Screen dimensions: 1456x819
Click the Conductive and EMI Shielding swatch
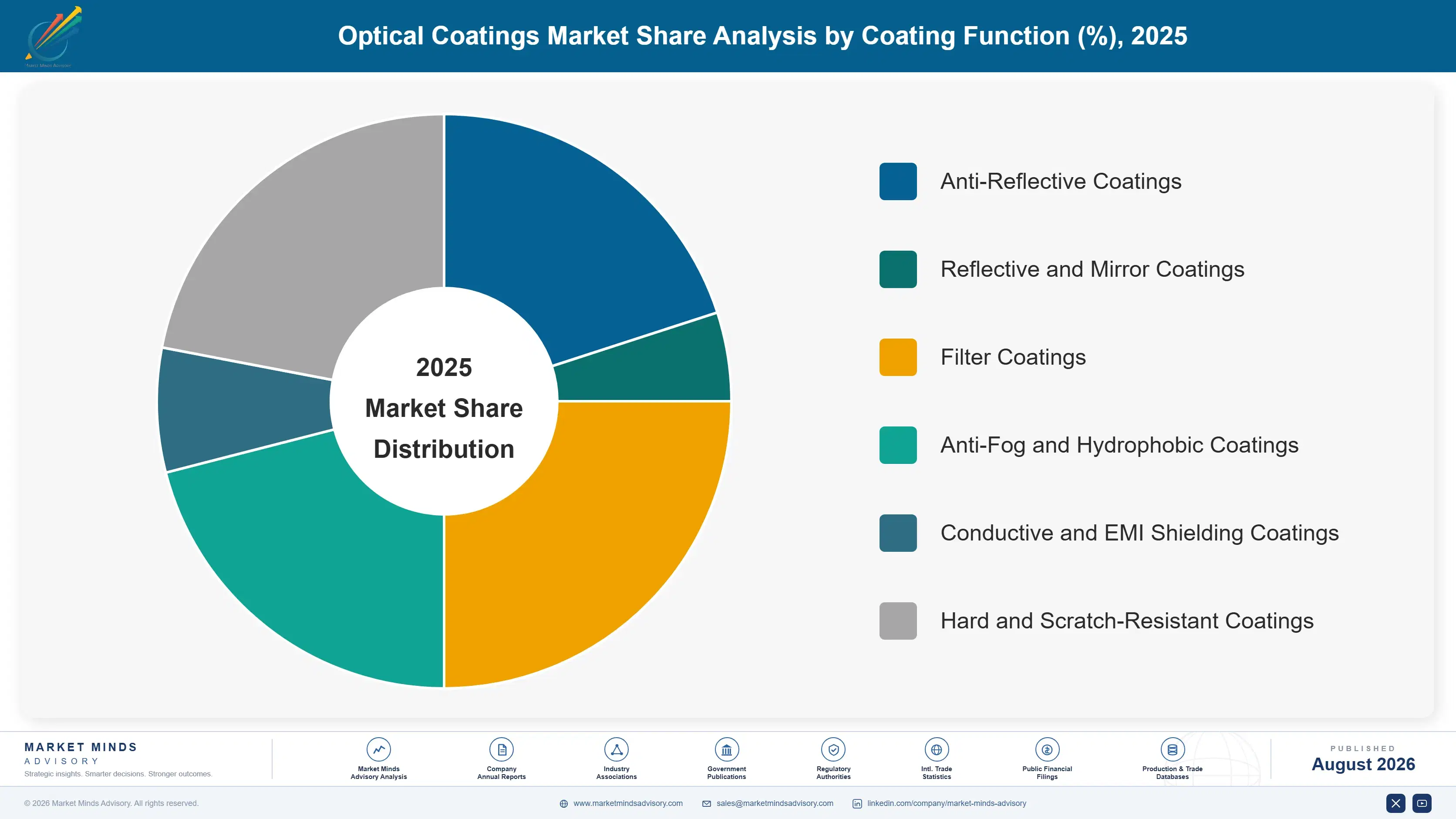(897, 533)
